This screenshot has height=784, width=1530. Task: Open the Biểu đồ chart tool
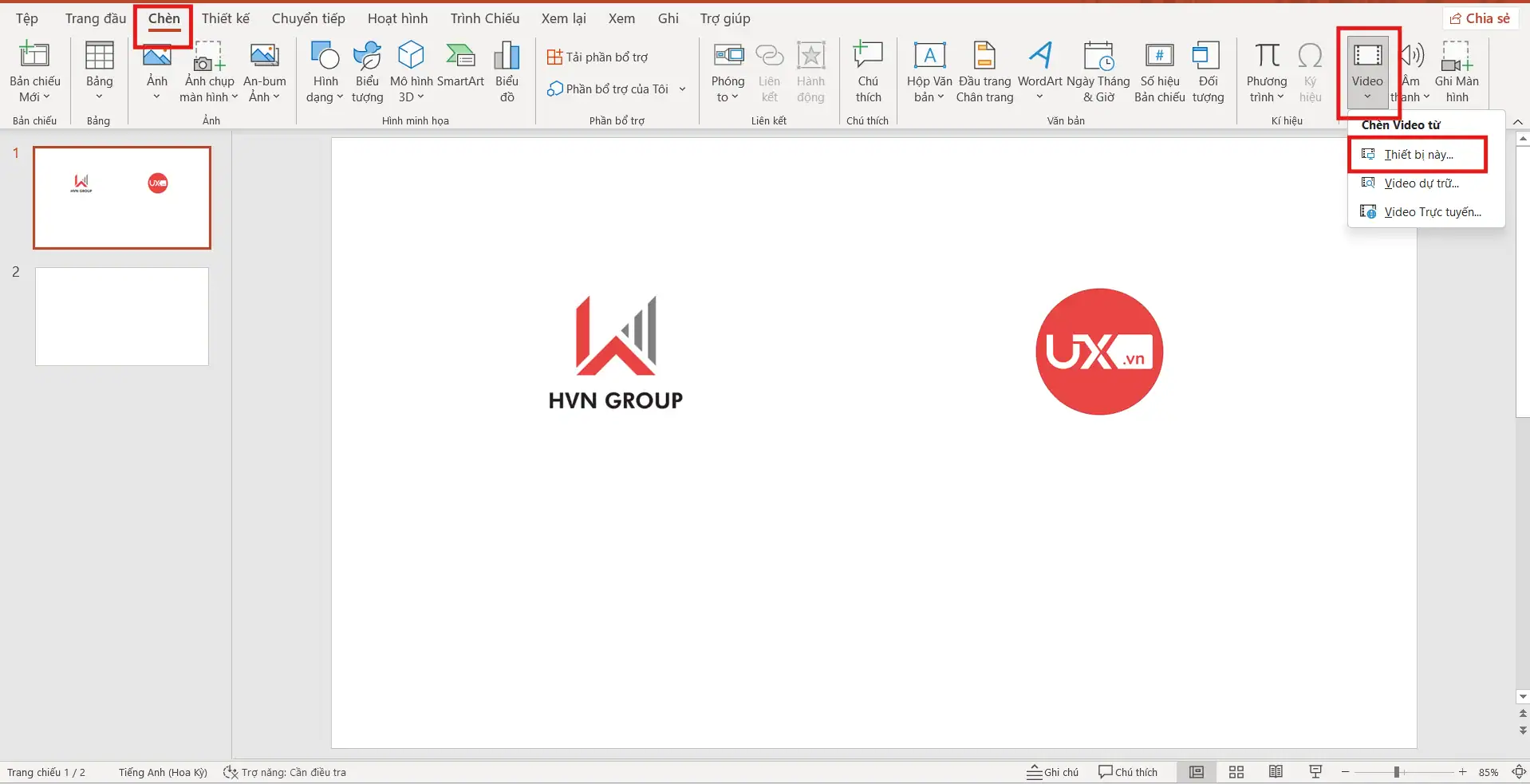(x=507, y=72)
